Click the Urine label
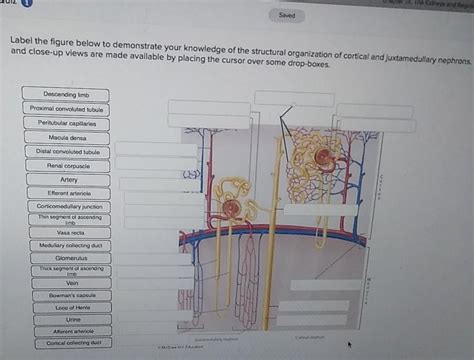 [73, 319]
